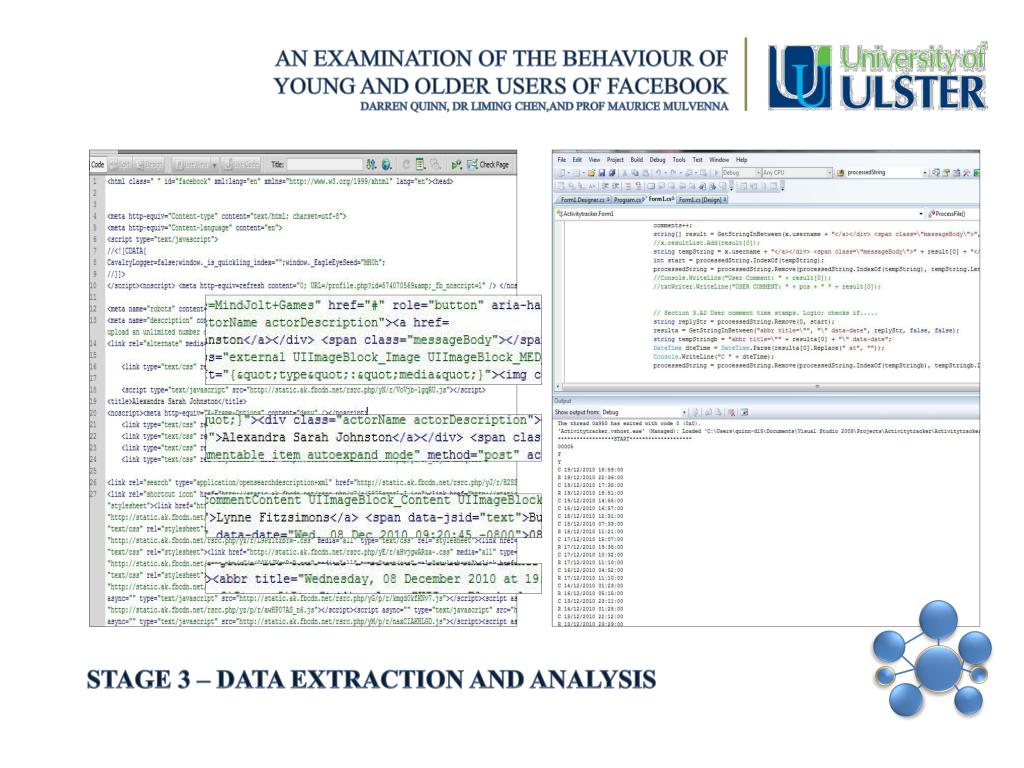Switch to the Form1.cs [Design] tab
This screenshot has height=768, width=1024.
(x=703, y=200)
